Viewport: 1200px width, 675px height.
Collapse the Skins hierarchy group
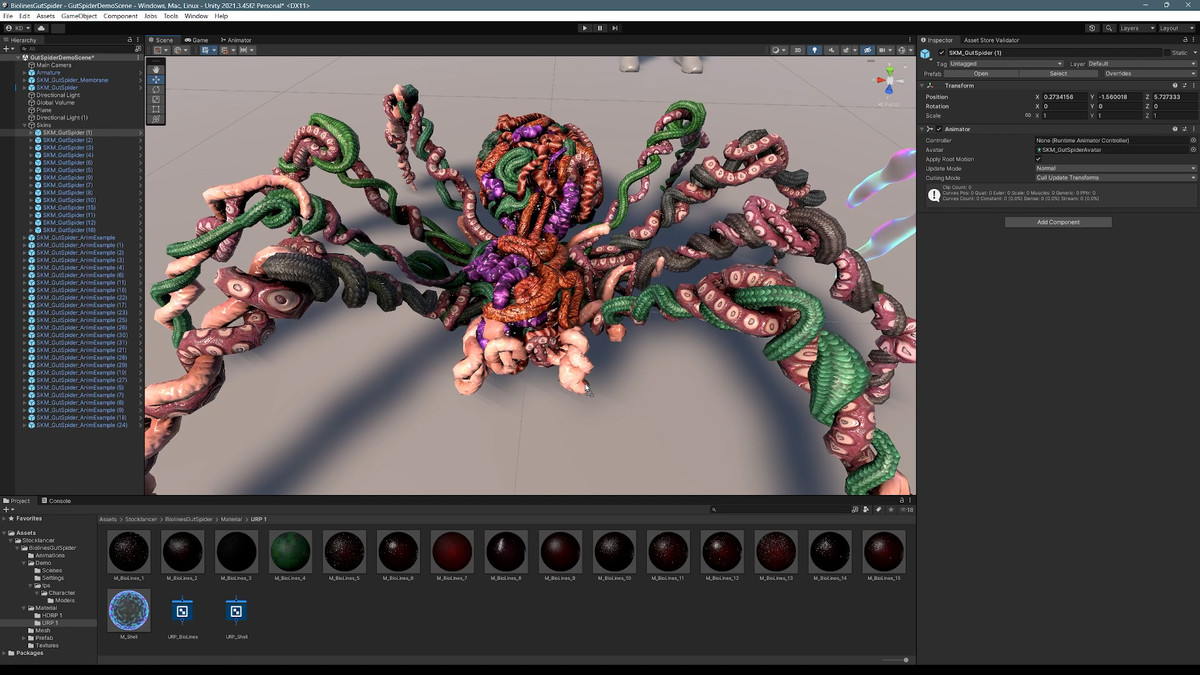[x=25, y=125]
